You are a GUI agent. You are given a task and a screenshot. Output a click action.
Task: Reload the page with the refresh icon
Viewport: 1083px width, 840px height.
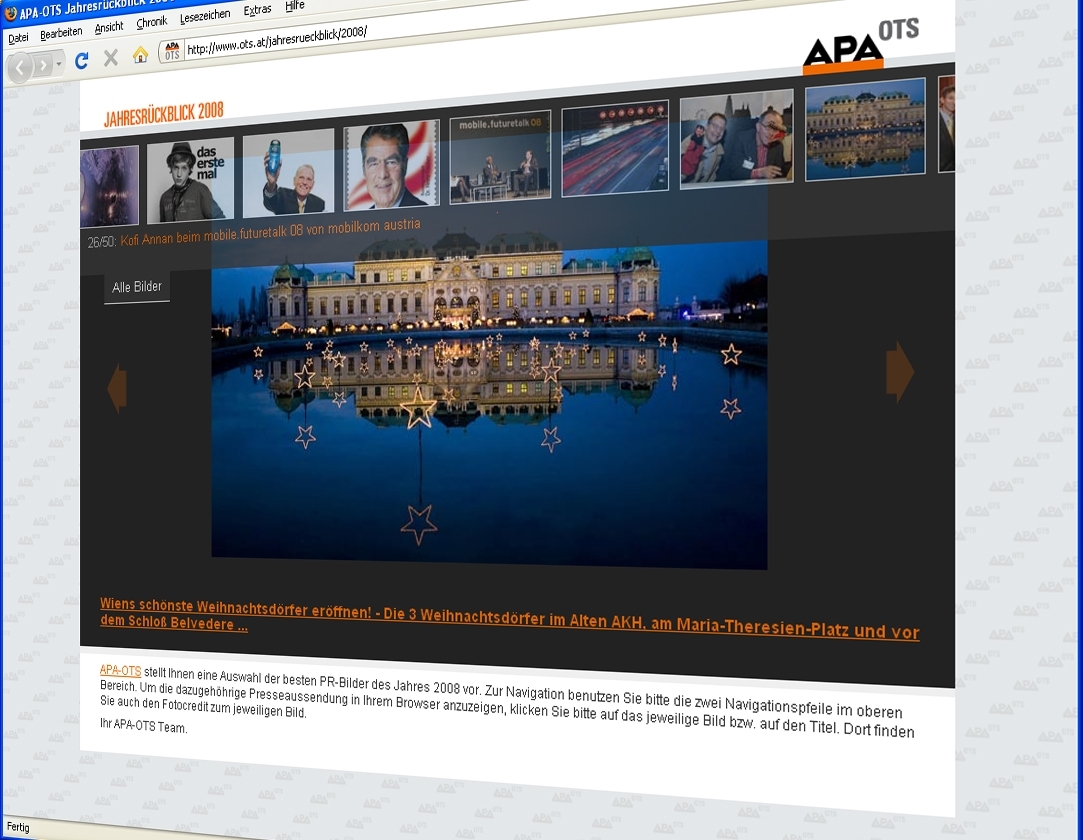click(x=82, y=61)
